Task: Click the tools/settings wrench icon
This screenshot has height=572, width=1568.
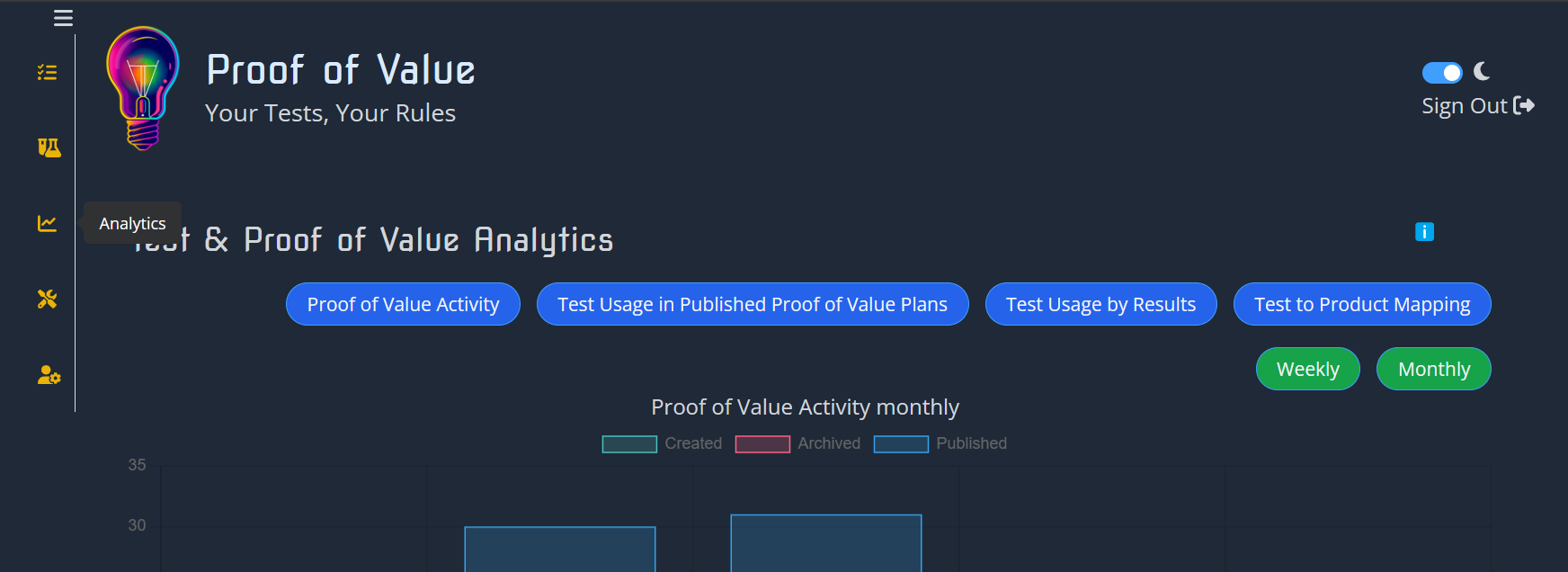Action: coord(47,299)
